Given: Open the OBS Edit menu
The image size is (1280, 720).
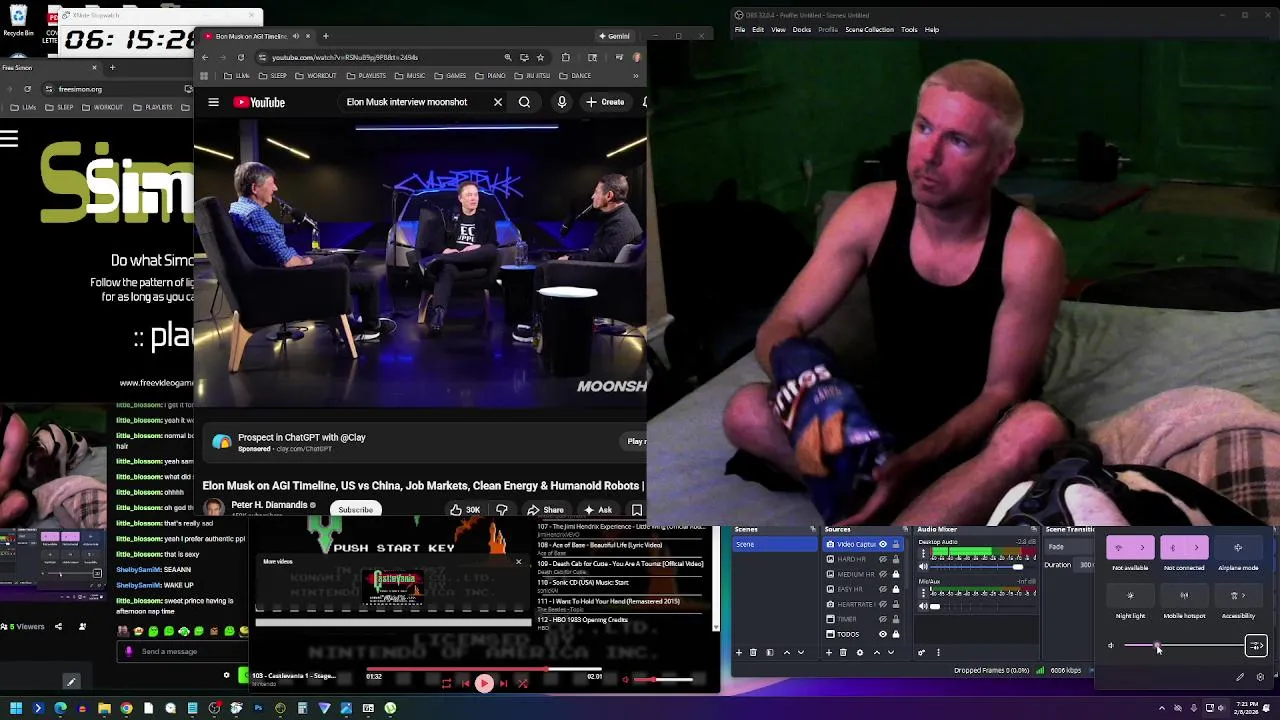Looking at the screenshot, I should [758, 30].
